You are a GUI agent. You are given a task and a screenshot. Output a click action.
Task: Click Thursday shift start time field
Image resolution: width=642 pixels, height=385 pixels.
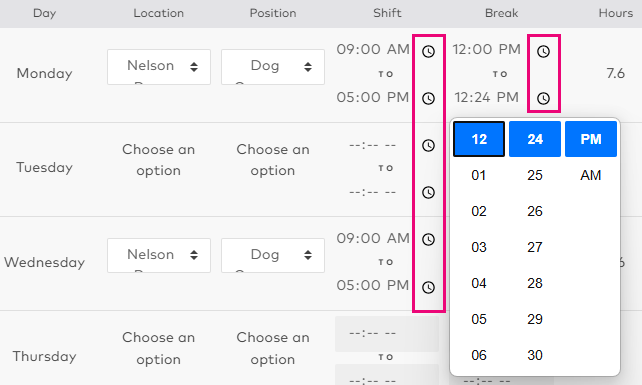coord(387,334)
